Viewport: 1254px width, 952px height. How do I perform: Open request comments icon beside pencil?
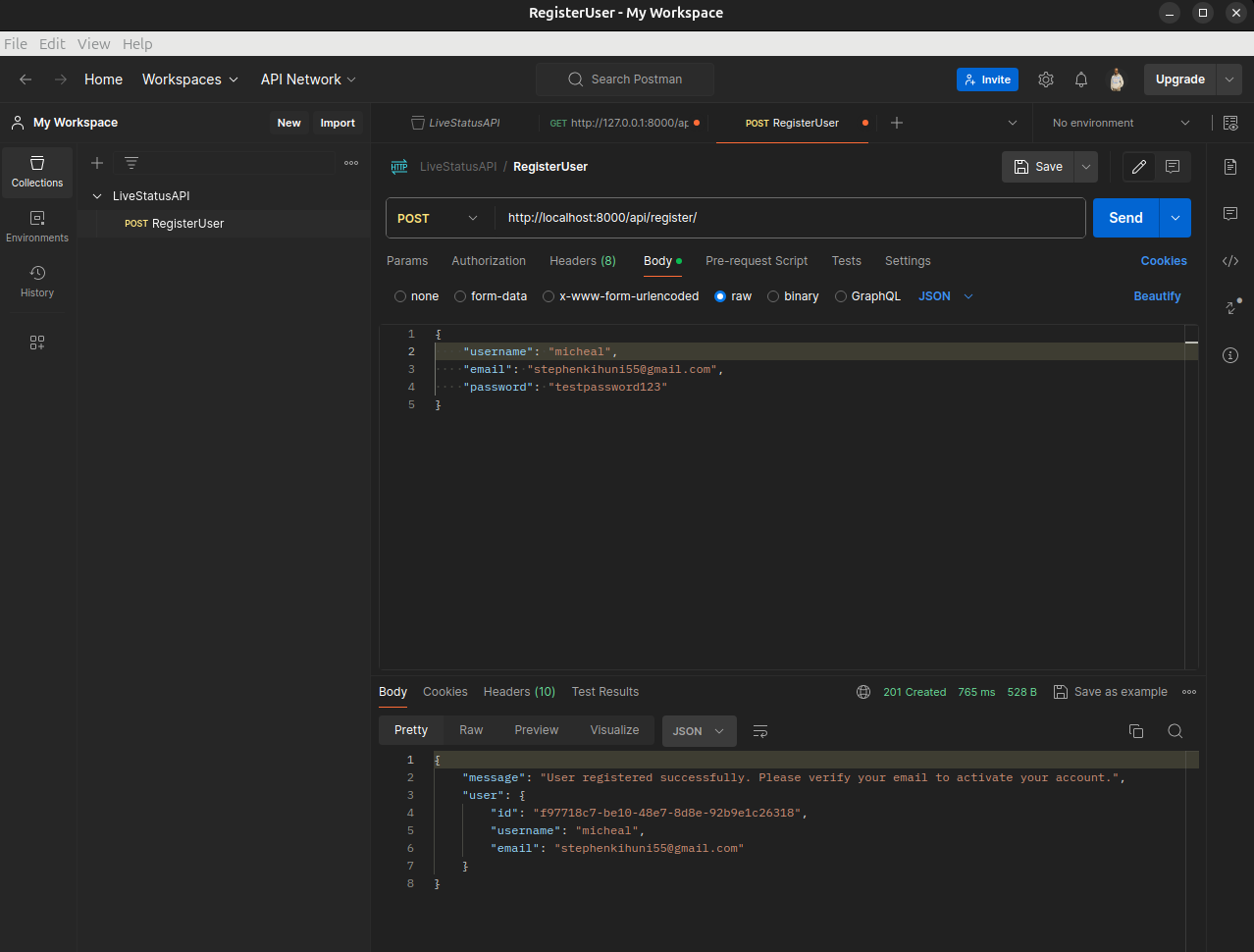[1173, 167]
